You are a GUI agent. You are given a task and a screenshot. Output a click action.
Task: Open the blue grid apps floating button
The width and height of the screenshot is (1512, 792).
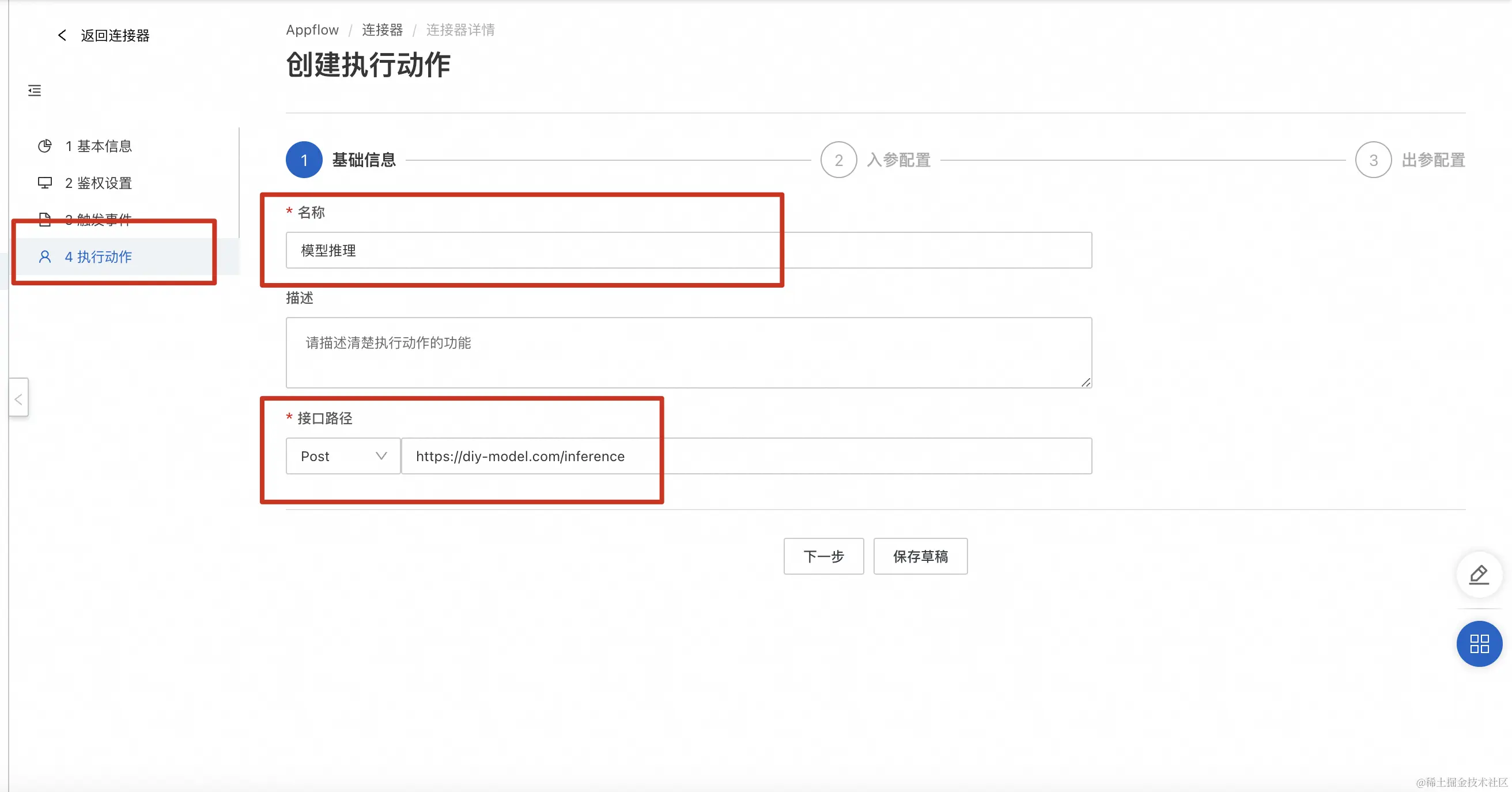(1479, 643)
